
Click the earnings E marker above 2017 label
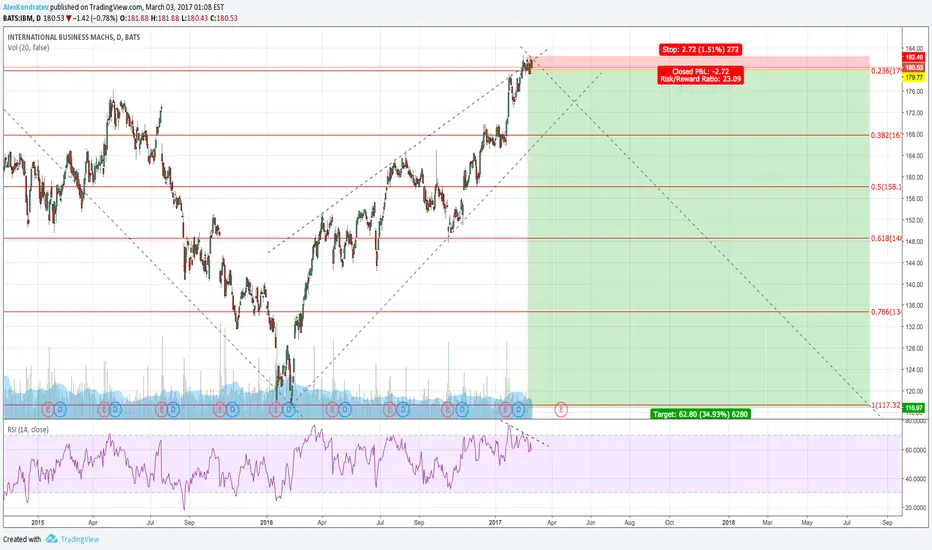coord(505,409)
